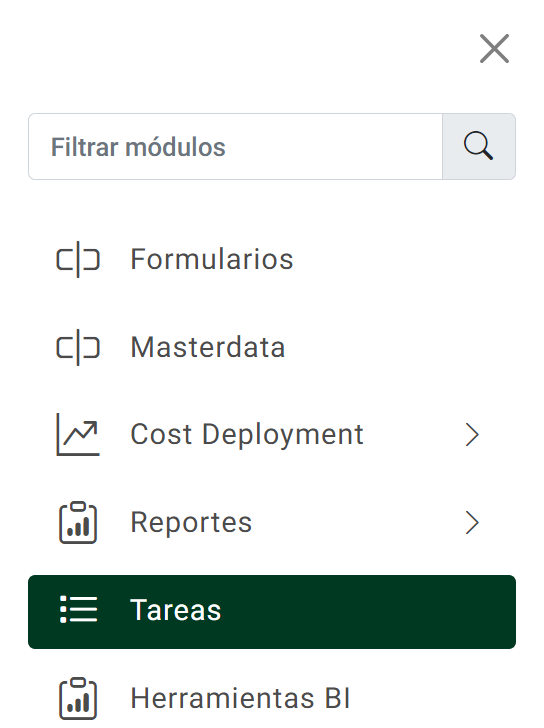Open the Masterdata menu entry

click(207, 347)
